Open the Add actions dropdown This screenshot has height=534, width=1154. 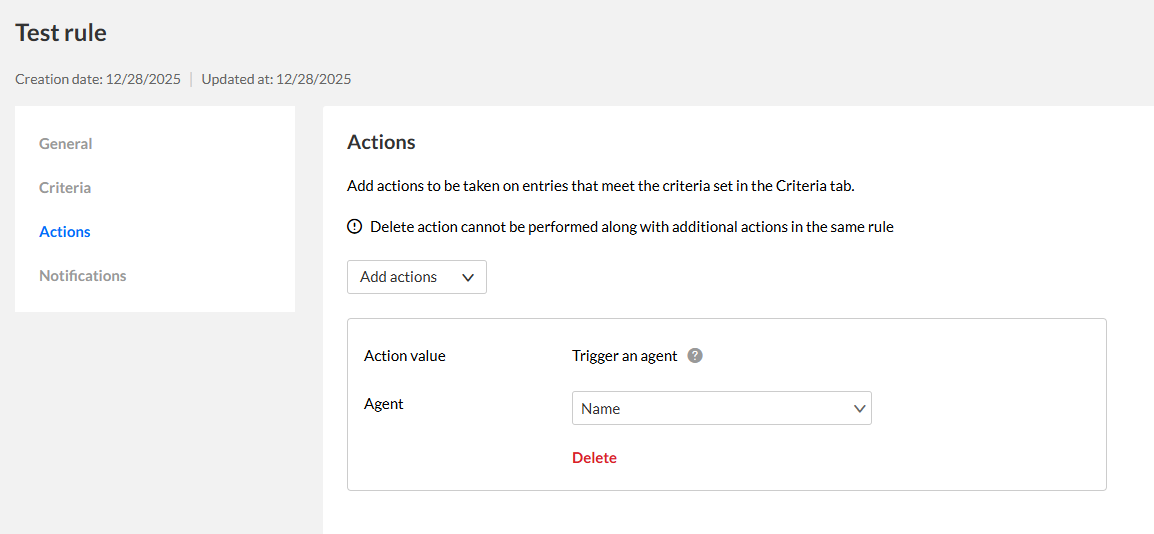416,277
